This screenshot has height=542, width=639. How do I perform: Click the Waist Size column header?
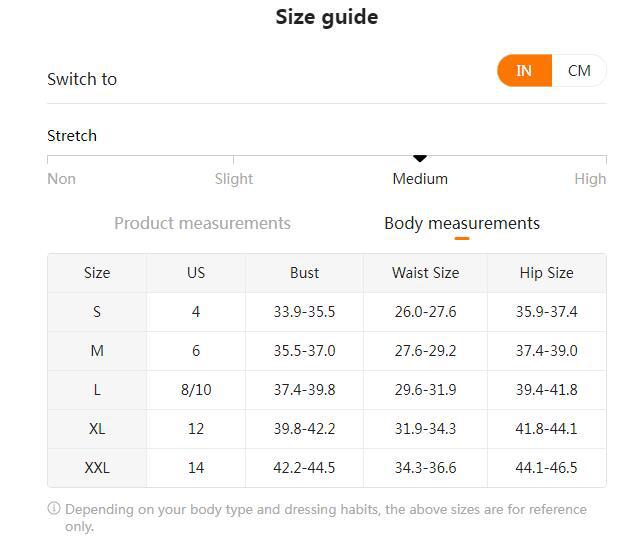[x=425, y=273]
